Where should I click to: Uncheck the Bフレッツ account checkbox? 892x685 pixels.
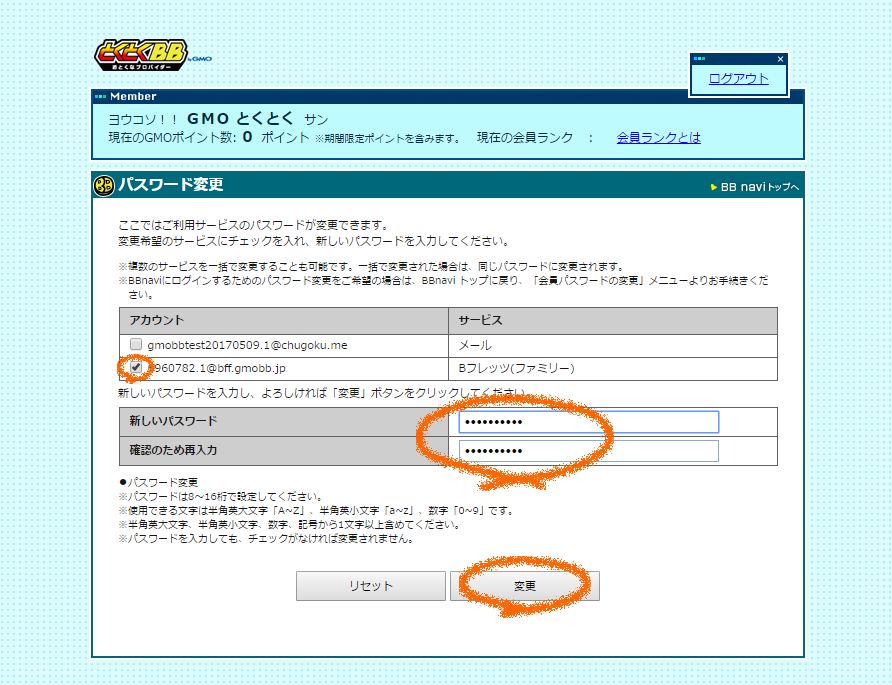(135, 368)
